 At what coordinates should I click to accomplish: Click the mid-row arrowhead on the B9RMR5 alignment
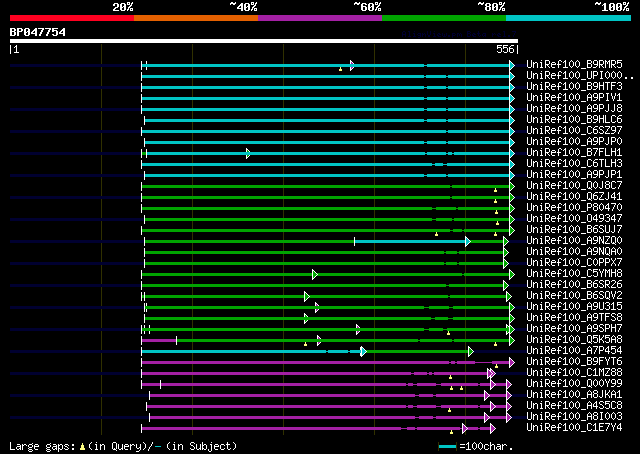(352, 65)
